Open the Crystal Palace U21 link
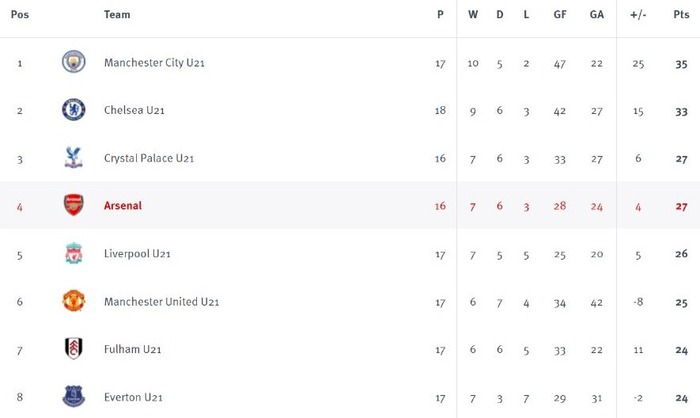The height and width of the screenshot is (418, 700). pos(149,158)
